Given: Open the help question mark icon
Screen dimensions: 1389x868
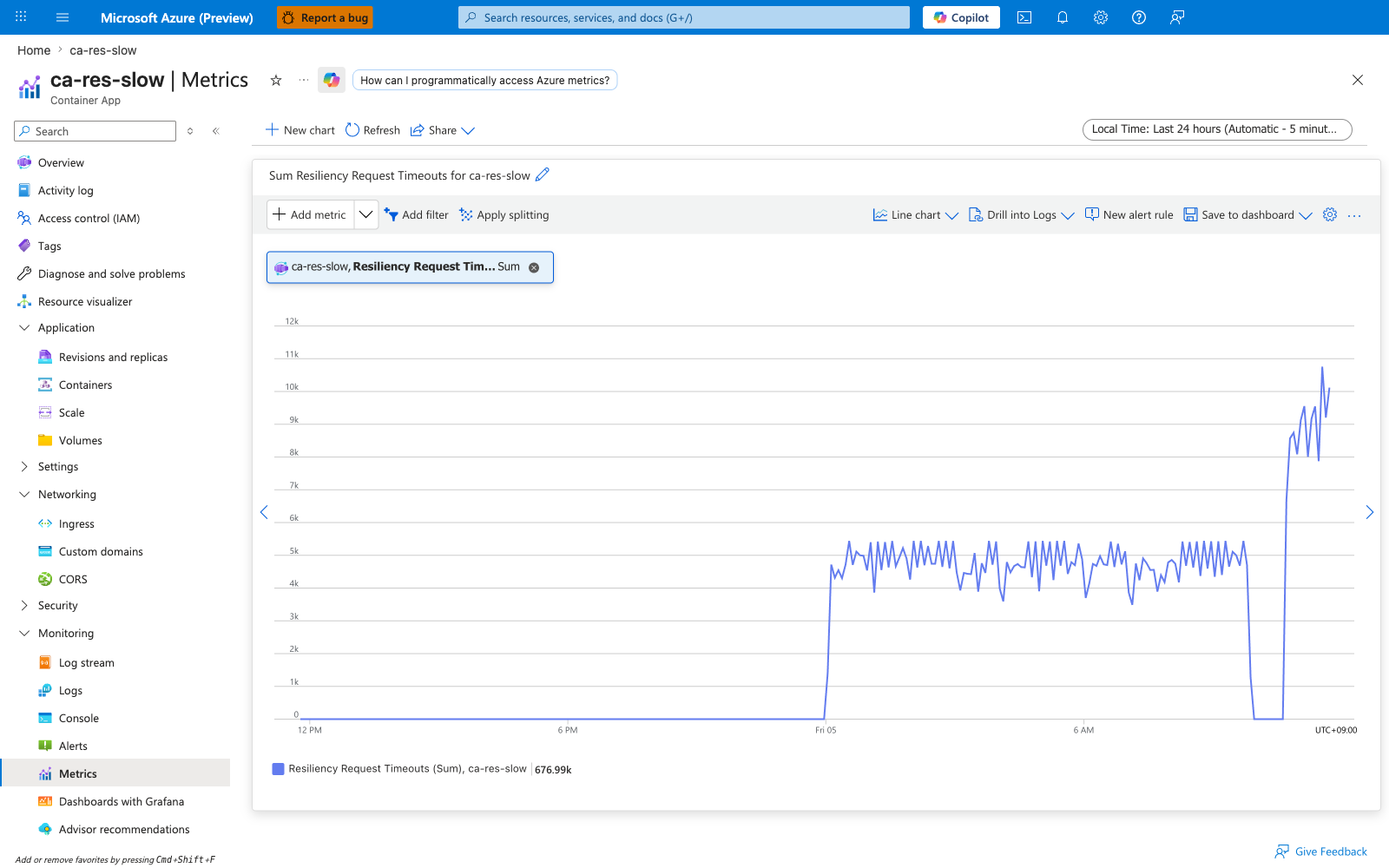Looking at the screenshot, I should 1139,17.
